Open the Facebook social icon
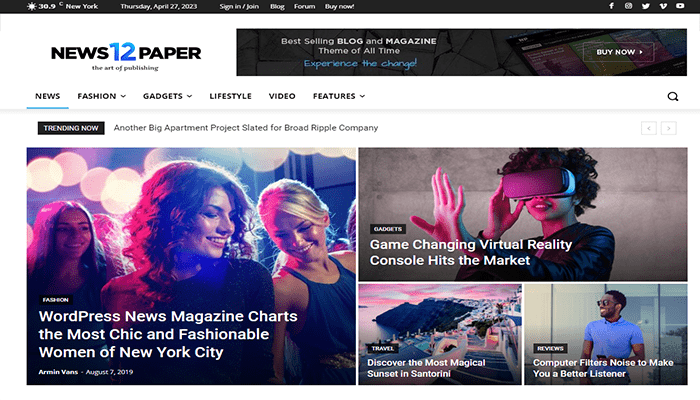The height and width of the screenshot is (400, 700). 612,6
